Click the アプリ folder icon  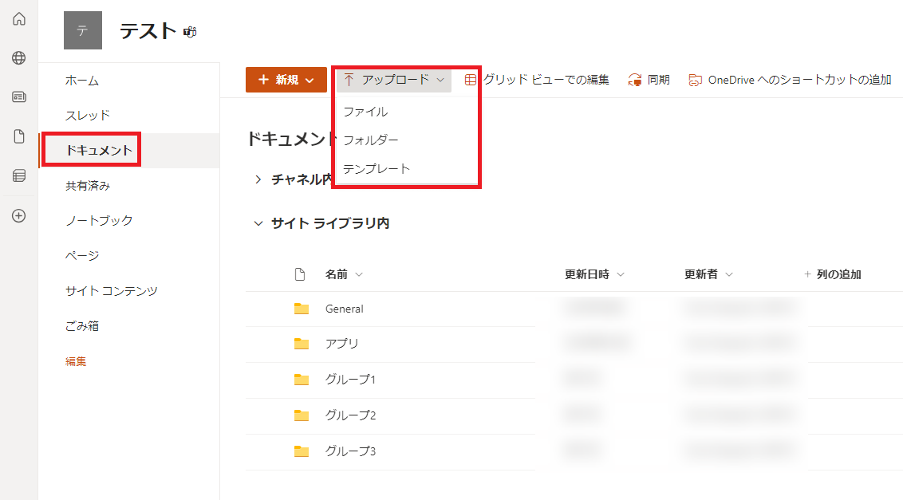(302, 344)
